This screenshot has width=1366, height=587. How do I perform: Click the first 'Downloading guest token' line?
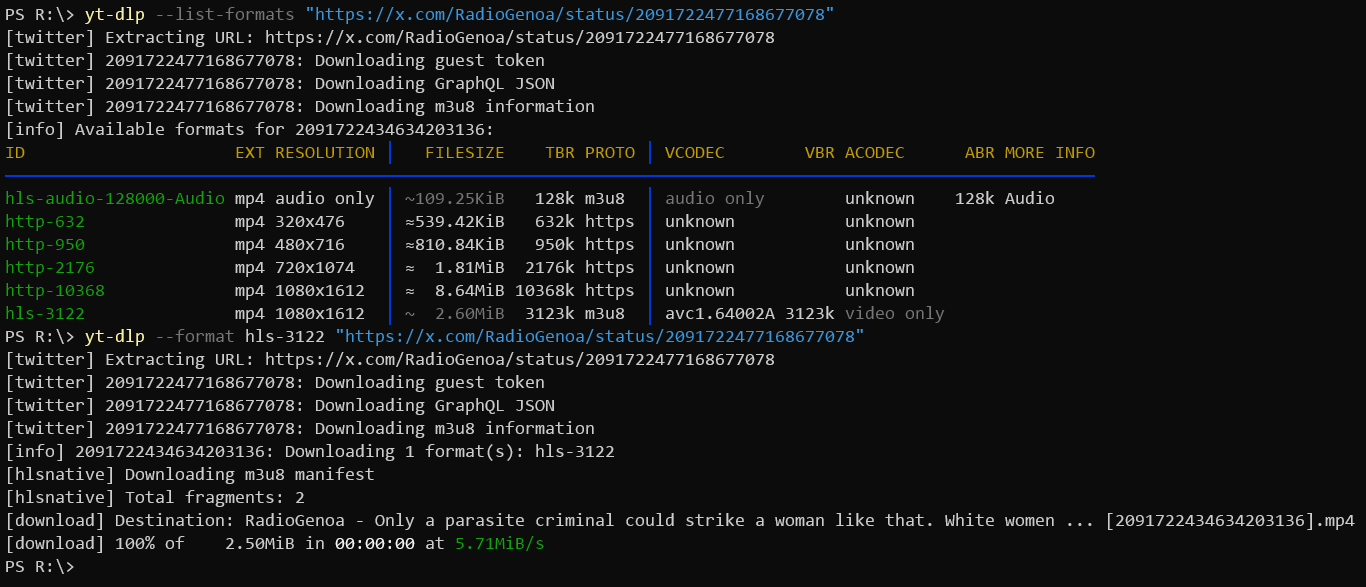point(275,60)
